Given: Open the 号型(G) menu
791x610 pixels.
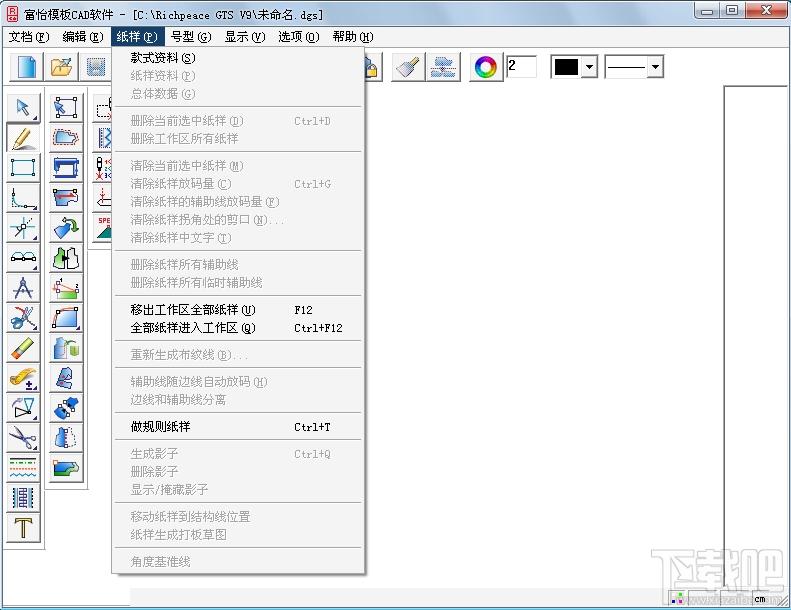Looking at the screenshot, I should 191,37.
